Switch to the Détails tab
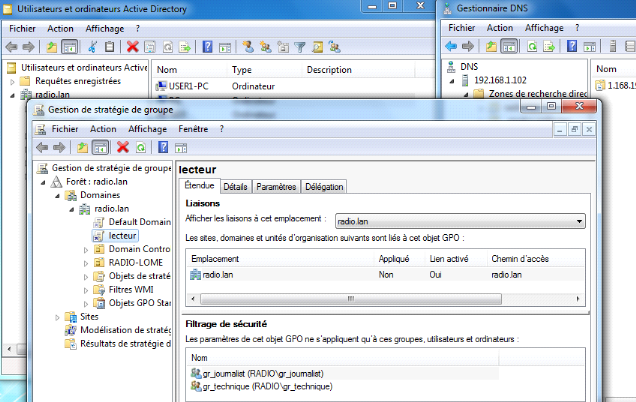636x402 pixels. (x=235, y=187)
